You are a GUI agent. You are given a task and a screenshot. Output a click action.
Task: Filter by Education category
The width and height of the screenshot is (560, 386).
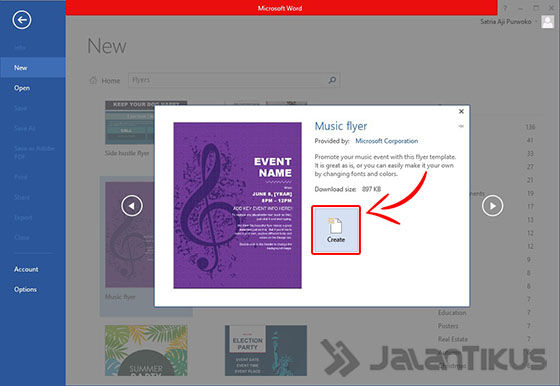pyautogui.click(x=452, y=313)
